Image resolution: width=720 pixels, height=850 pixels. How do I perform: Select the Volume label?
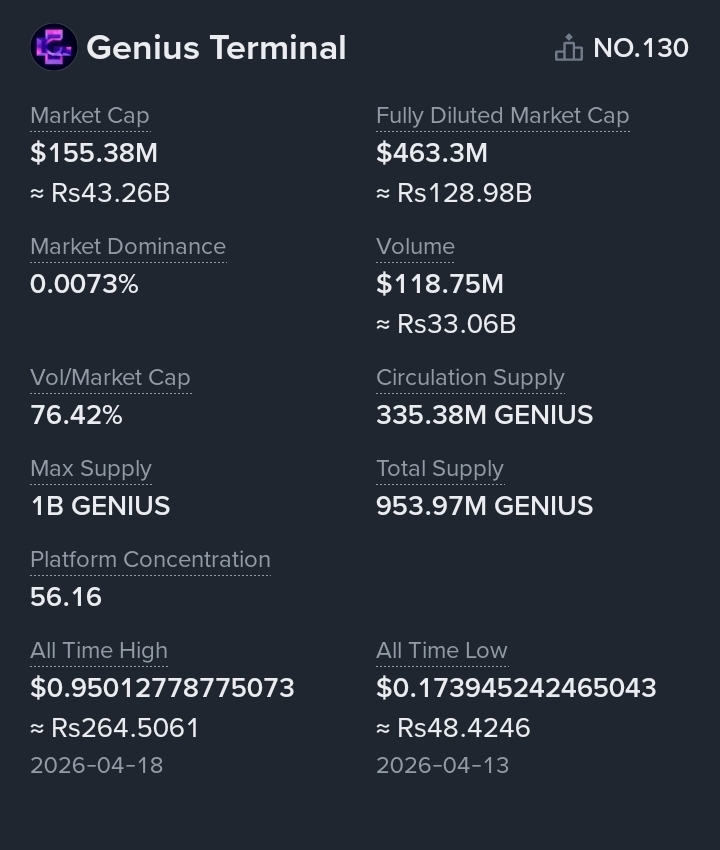point(415,247)
